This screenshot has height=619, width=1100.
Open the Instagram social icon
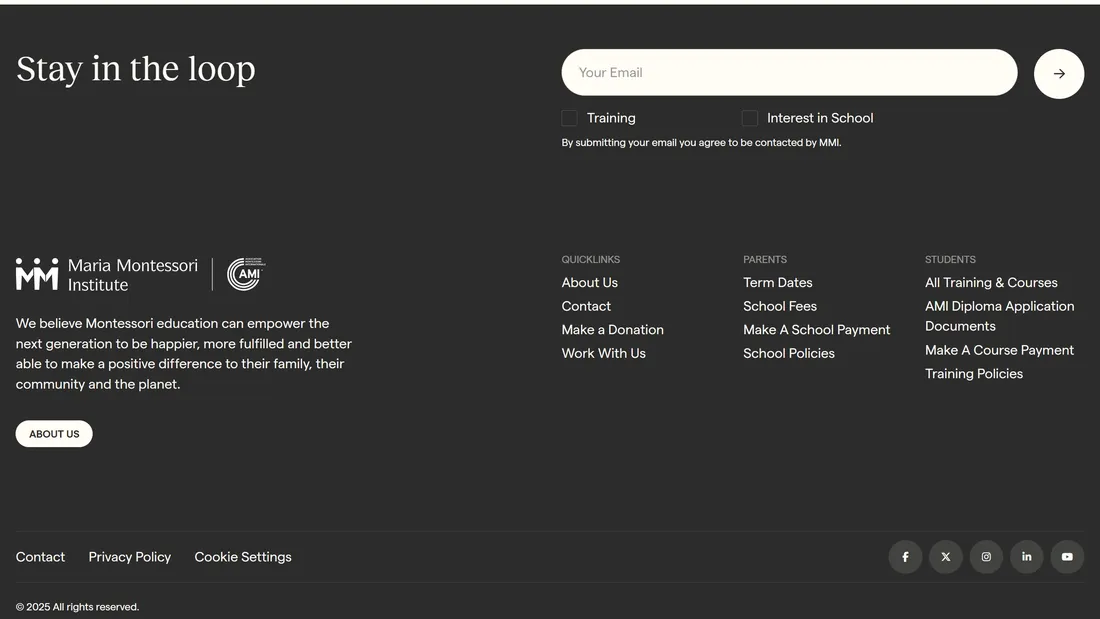pos(986,557)
